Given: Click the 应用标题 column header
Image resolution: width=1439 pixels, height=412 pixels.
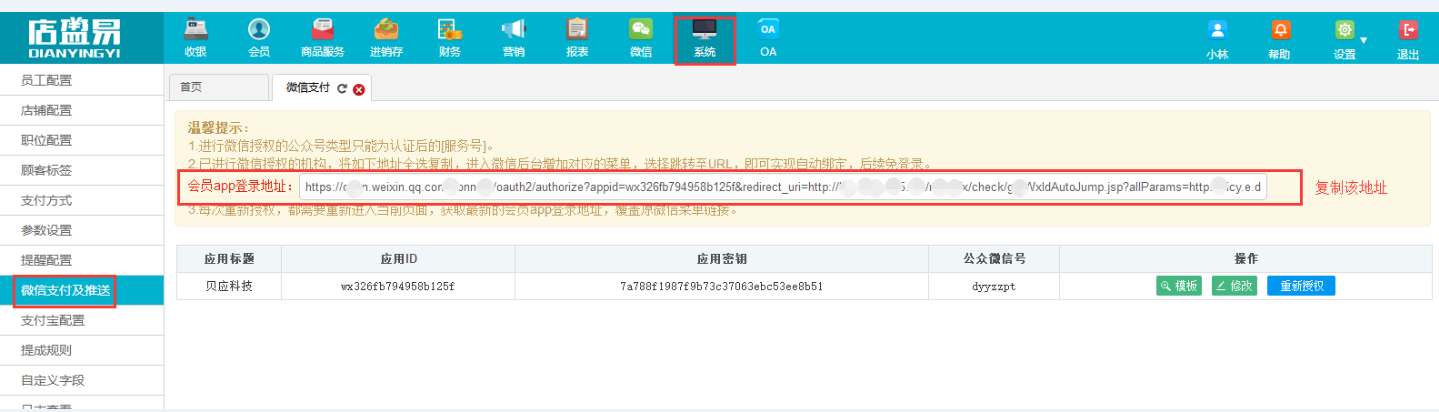Looking at the screenshot, I should [230, 258].
